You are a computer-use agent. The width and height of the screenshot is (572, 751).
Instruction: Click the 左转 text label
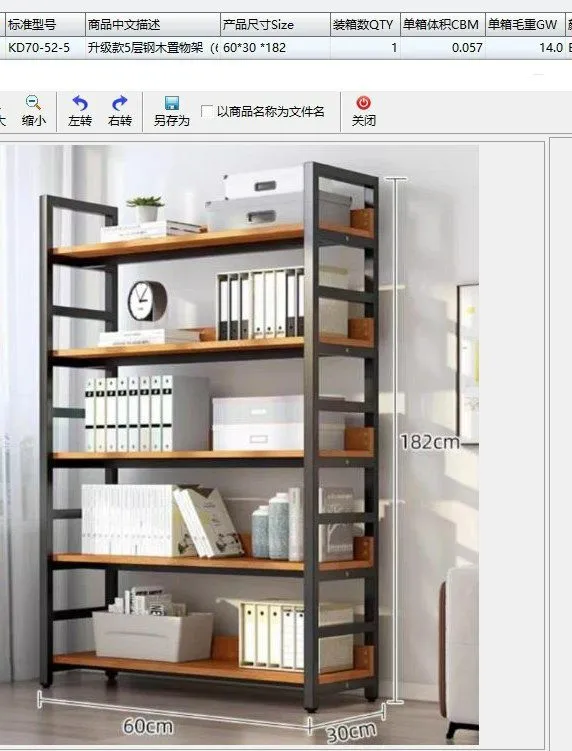click(x=80, y=121)
